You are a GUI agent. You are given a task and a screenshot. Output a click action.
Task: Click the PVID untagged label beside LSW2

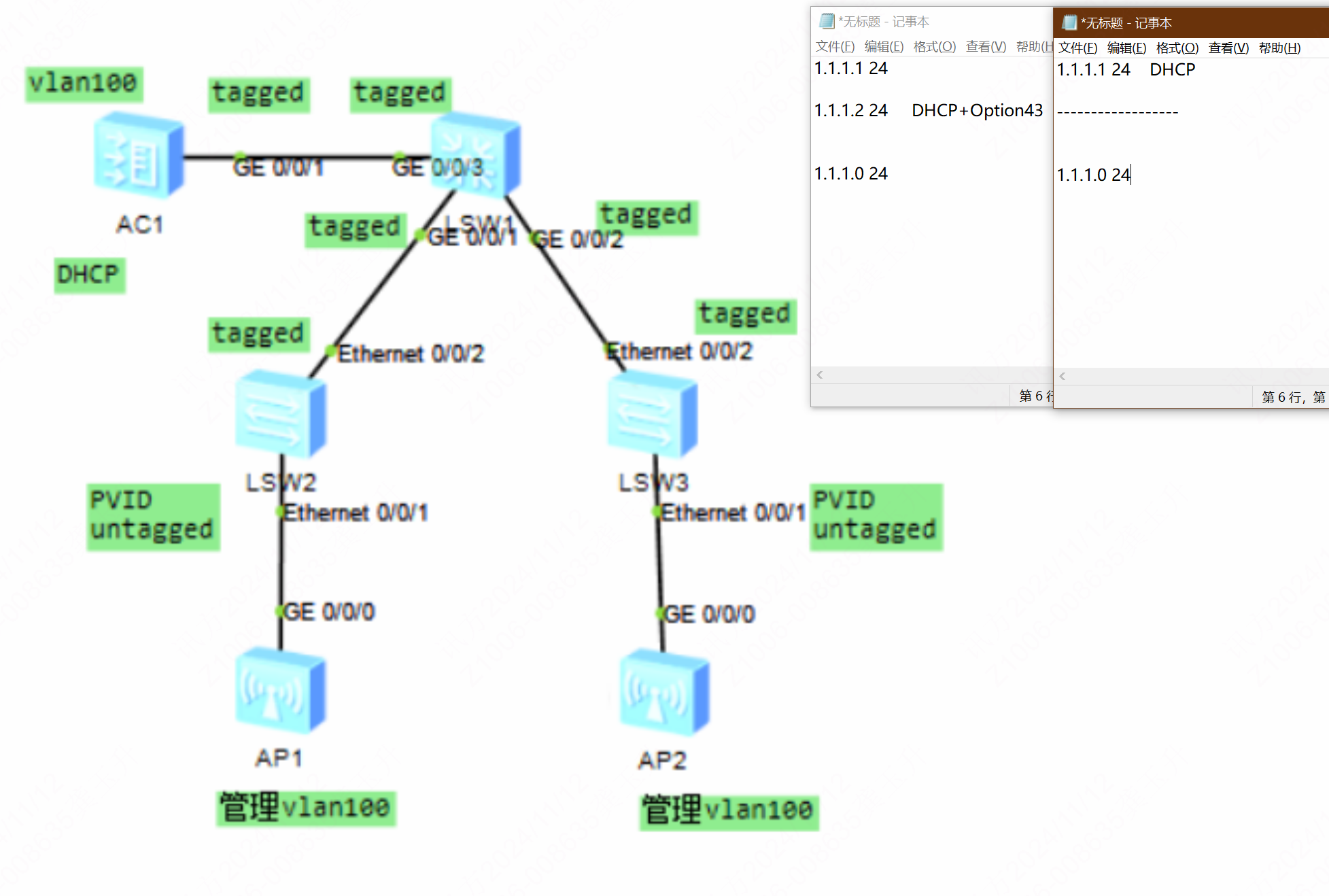154,517
